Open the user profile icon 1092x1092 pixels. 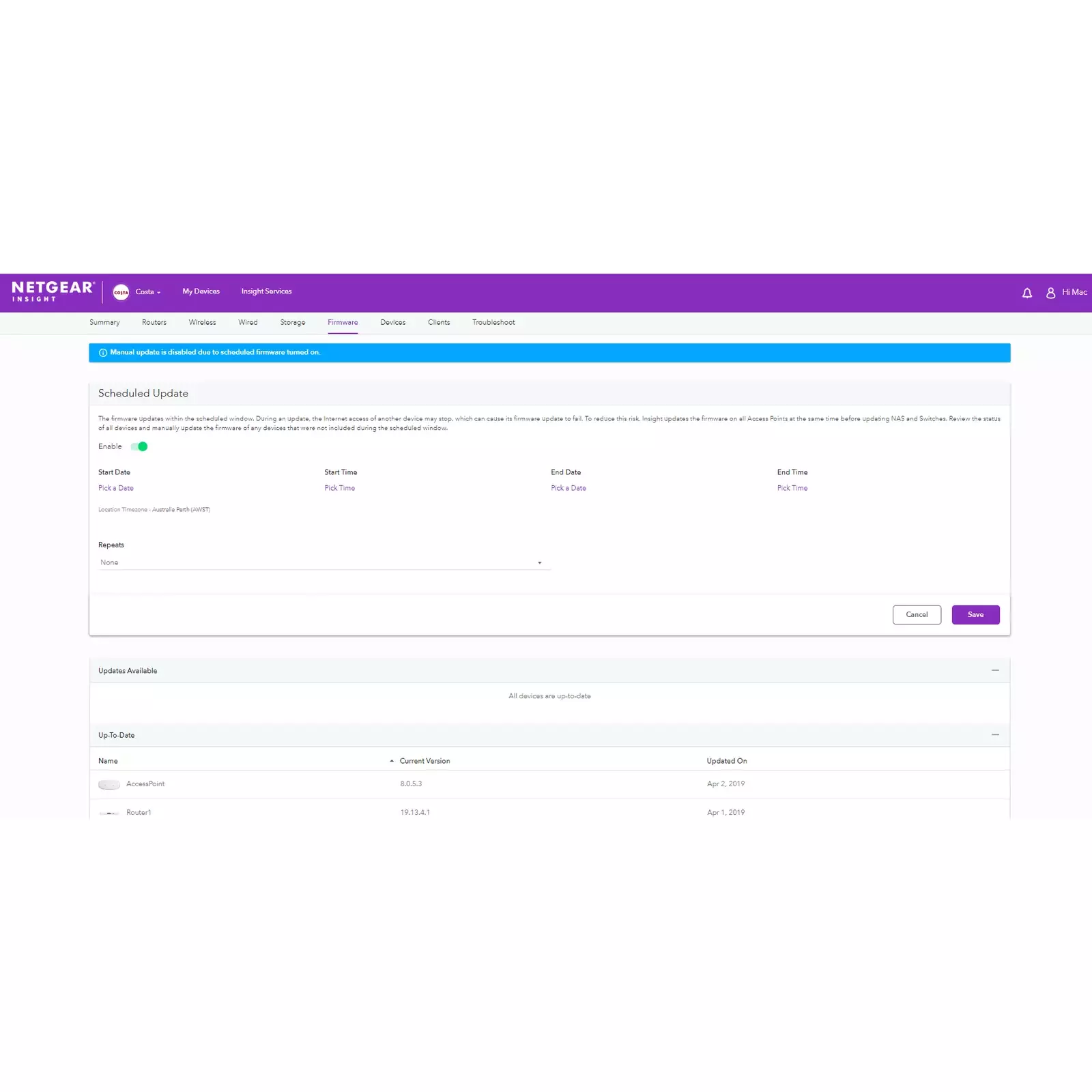1051,293
